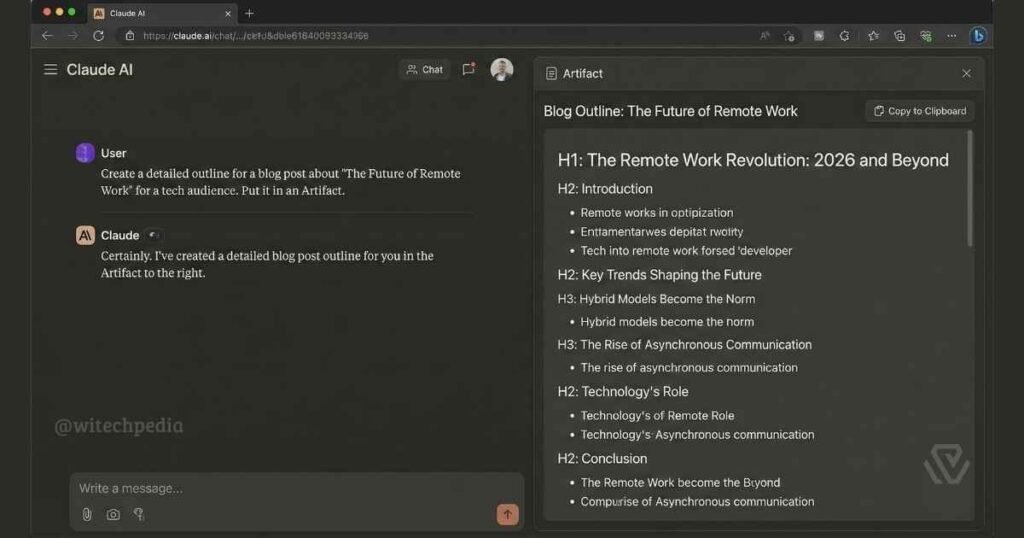Click artifact title Blog Outline: The Future of Remote Work
The width and height of the screenshot is (1024, 538).
670,111
